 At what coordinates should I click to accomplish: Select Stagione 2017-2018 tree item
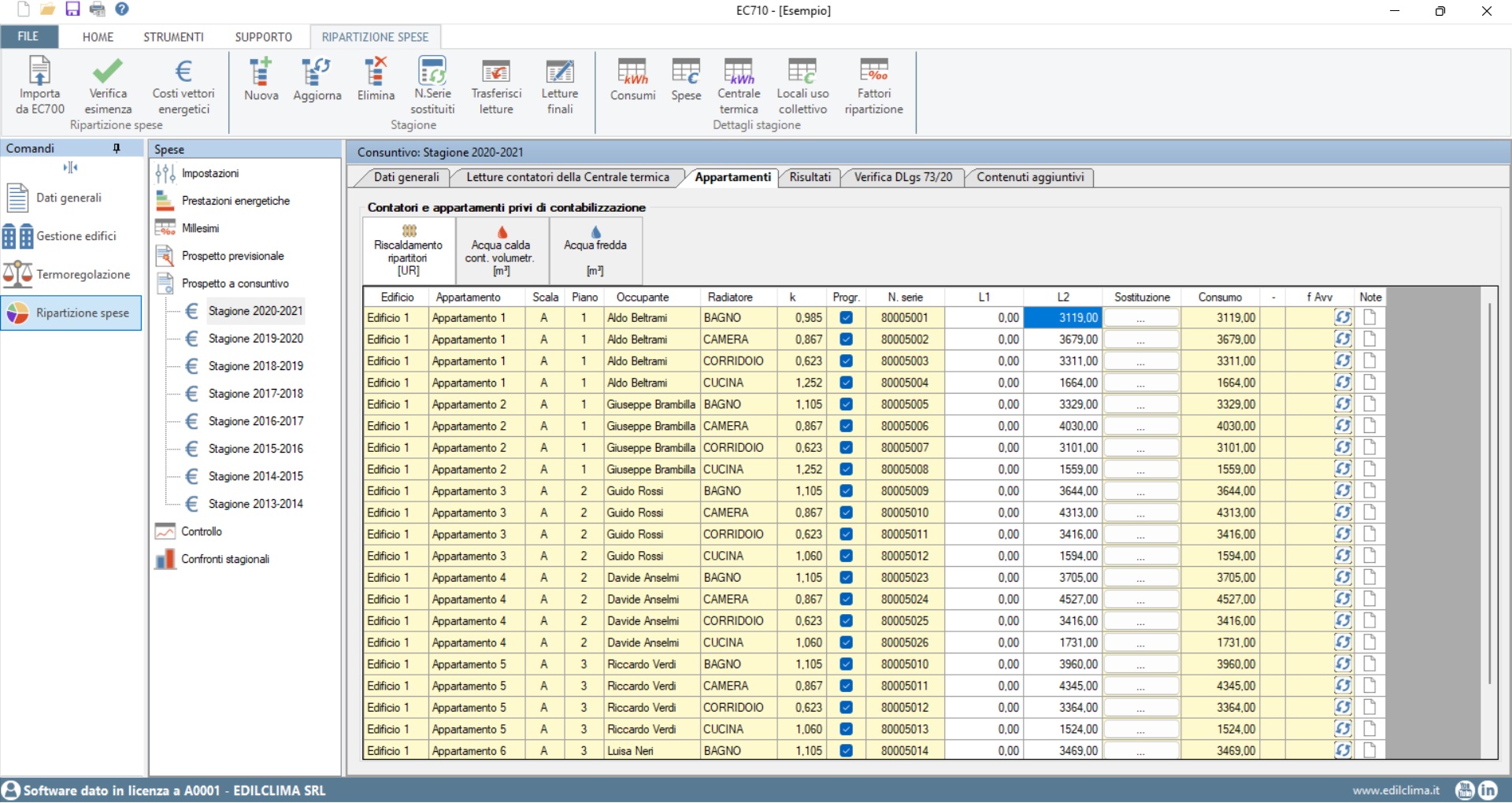coord(255,394)
